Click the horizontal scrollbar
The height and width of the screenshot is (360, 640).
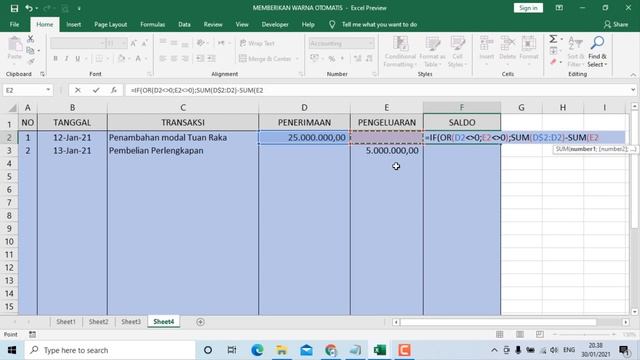pyautogui.click(x=498, y=322)
